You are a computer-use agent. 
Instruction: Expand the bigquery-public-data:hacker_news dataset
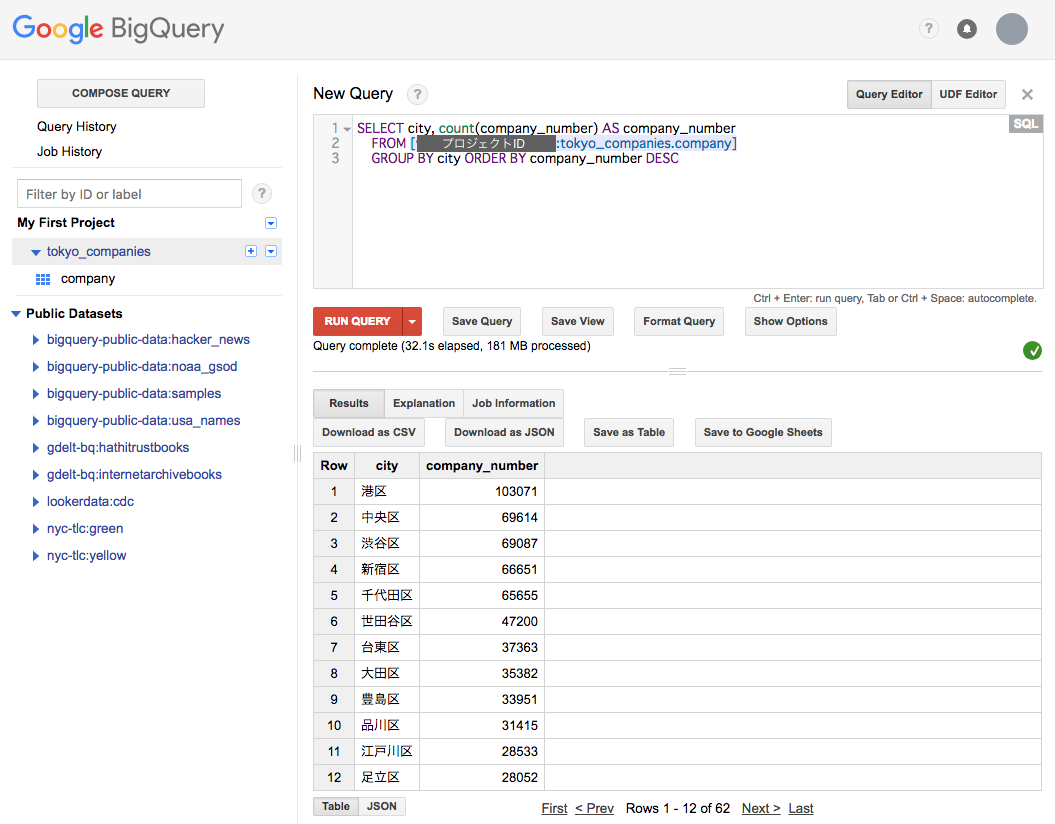(x=36, y=340)
